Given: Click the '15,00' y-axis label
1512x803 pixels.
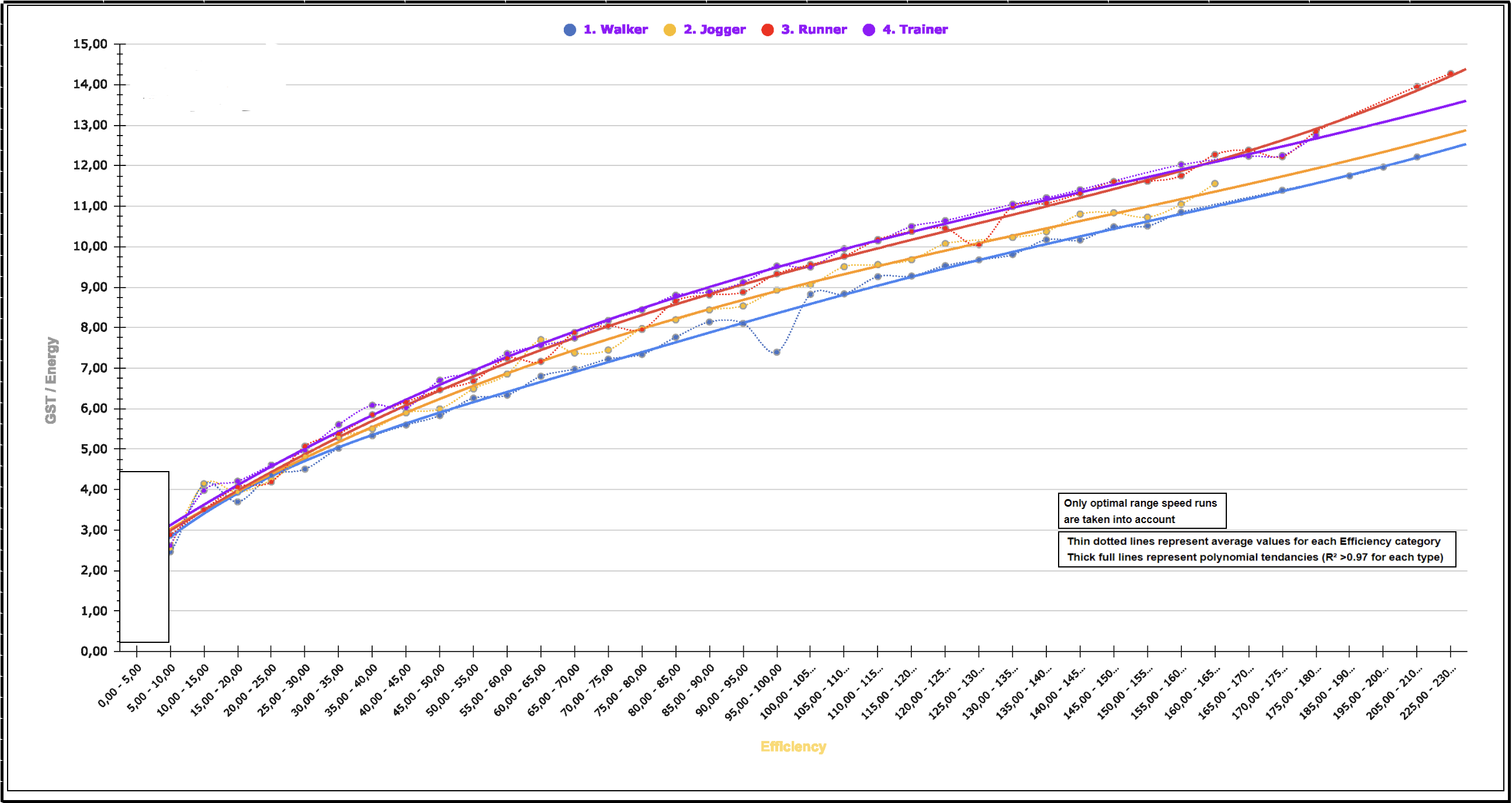Looking at the screenshot, I should (x=90, y=44).
